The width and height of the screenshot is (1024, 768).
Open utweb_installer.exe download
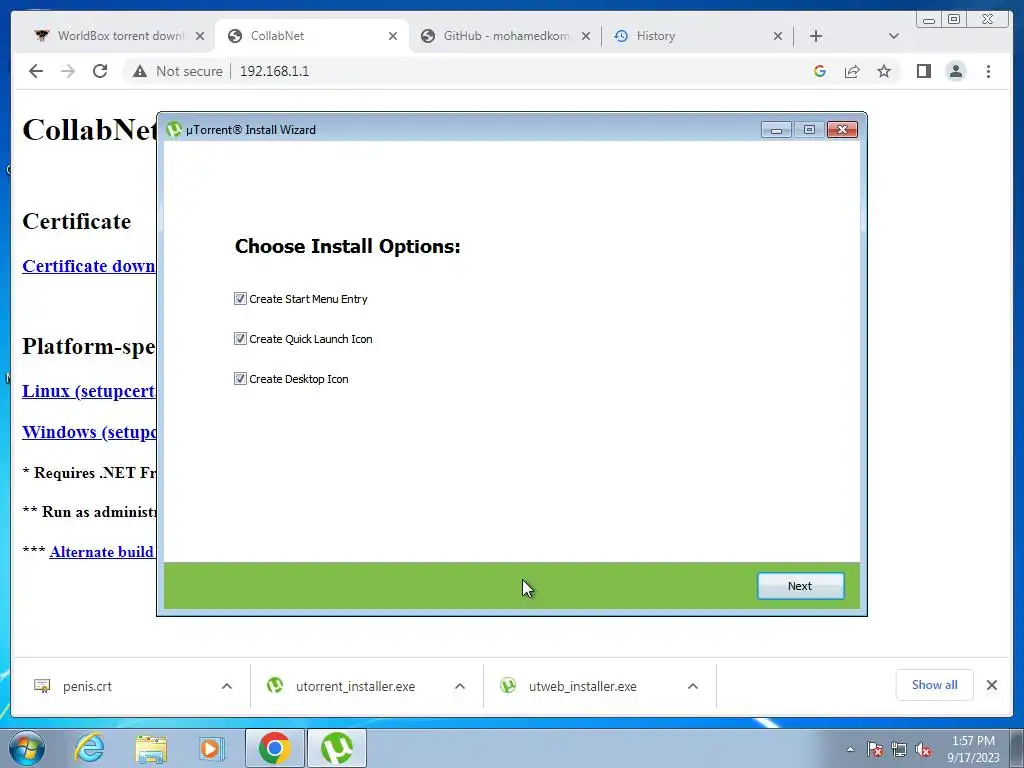pos(582,686)
